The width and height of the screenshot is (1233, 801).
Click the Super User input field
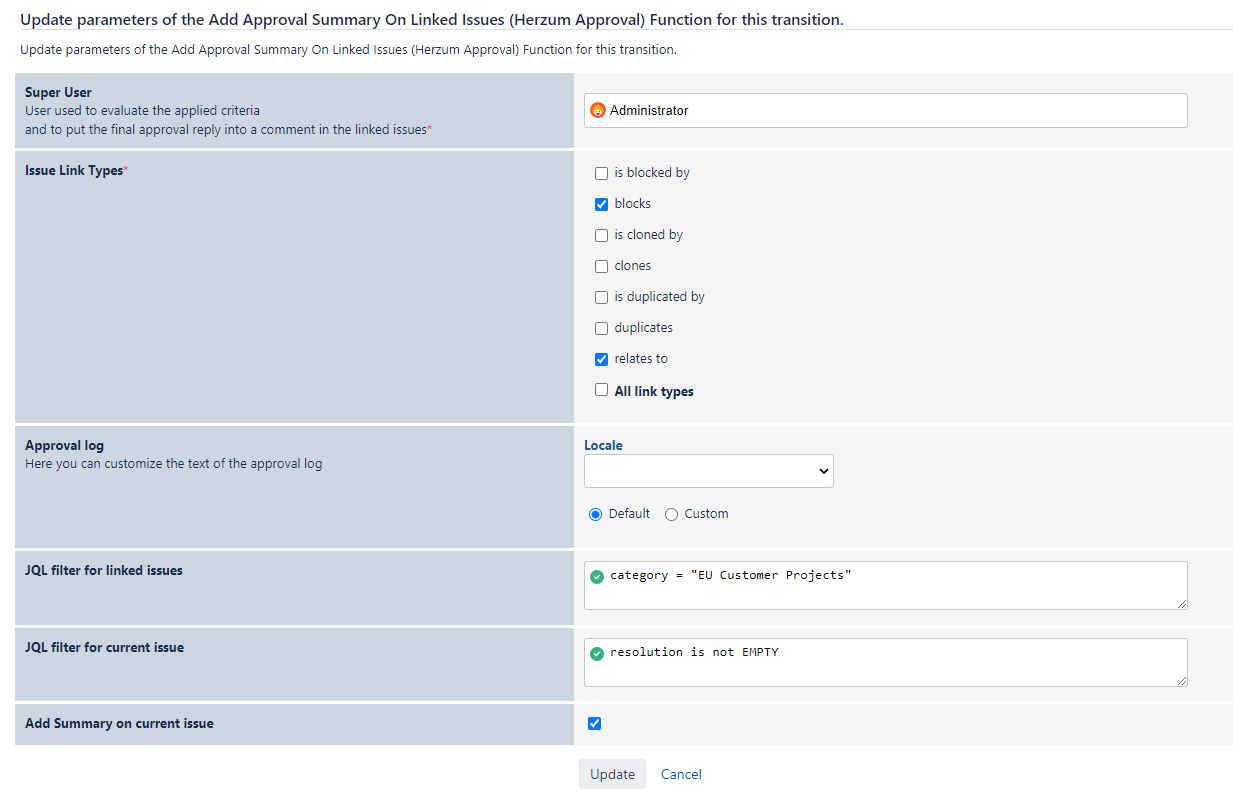tap(900, 111)
